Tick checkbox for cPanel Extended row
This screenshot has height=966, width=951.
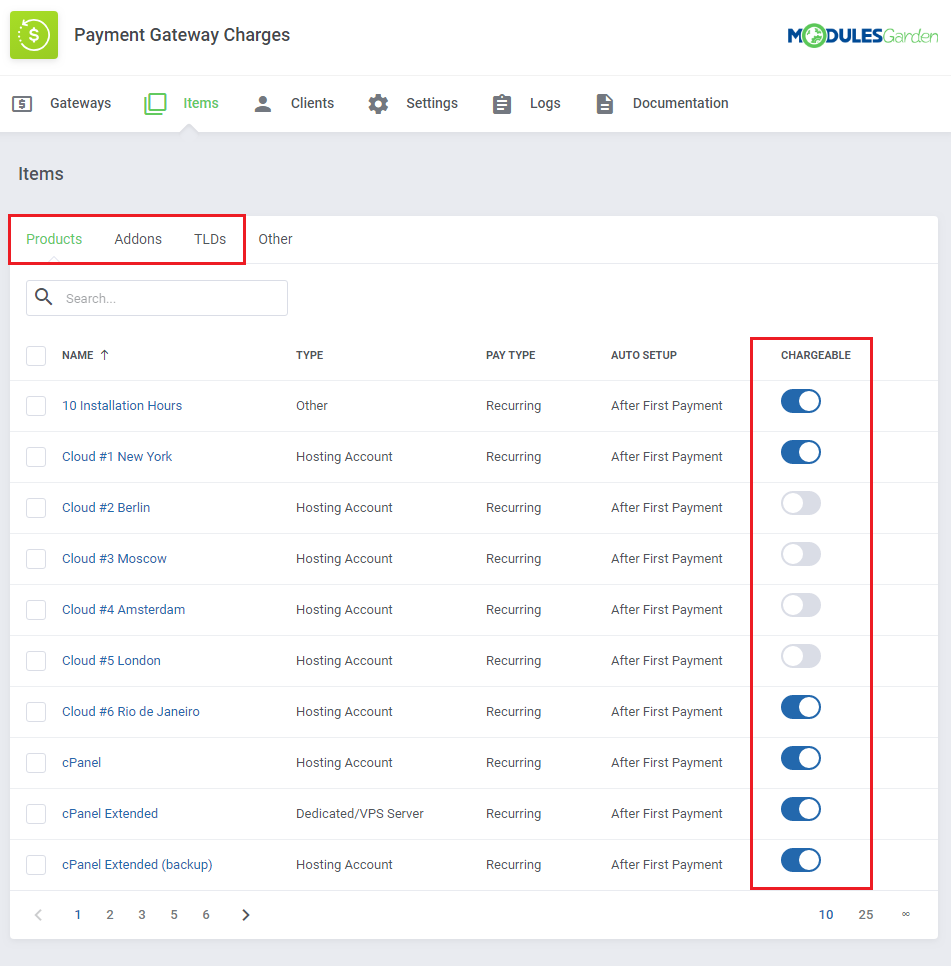pos(36,814)
